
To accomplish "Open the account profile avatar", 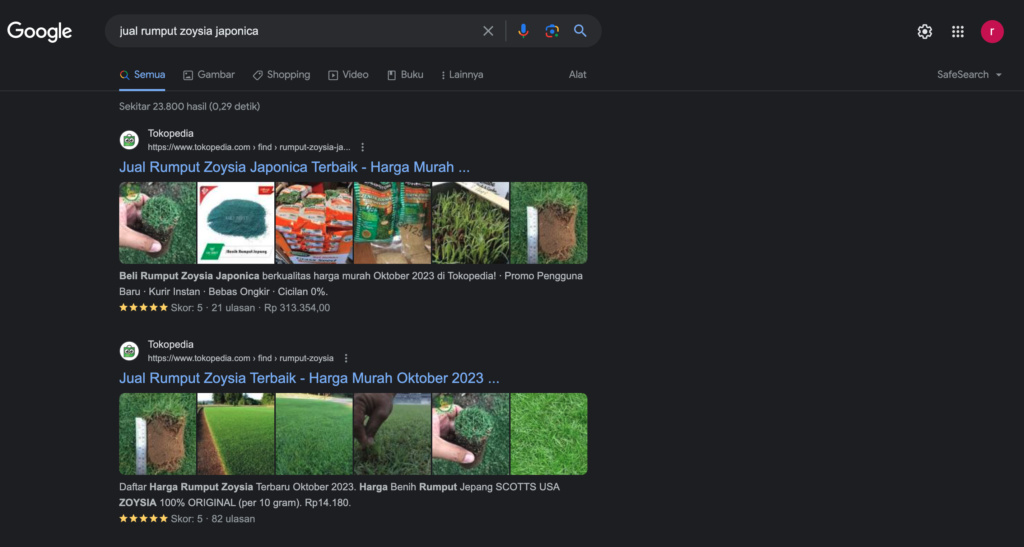I will [x=991, y=32].
